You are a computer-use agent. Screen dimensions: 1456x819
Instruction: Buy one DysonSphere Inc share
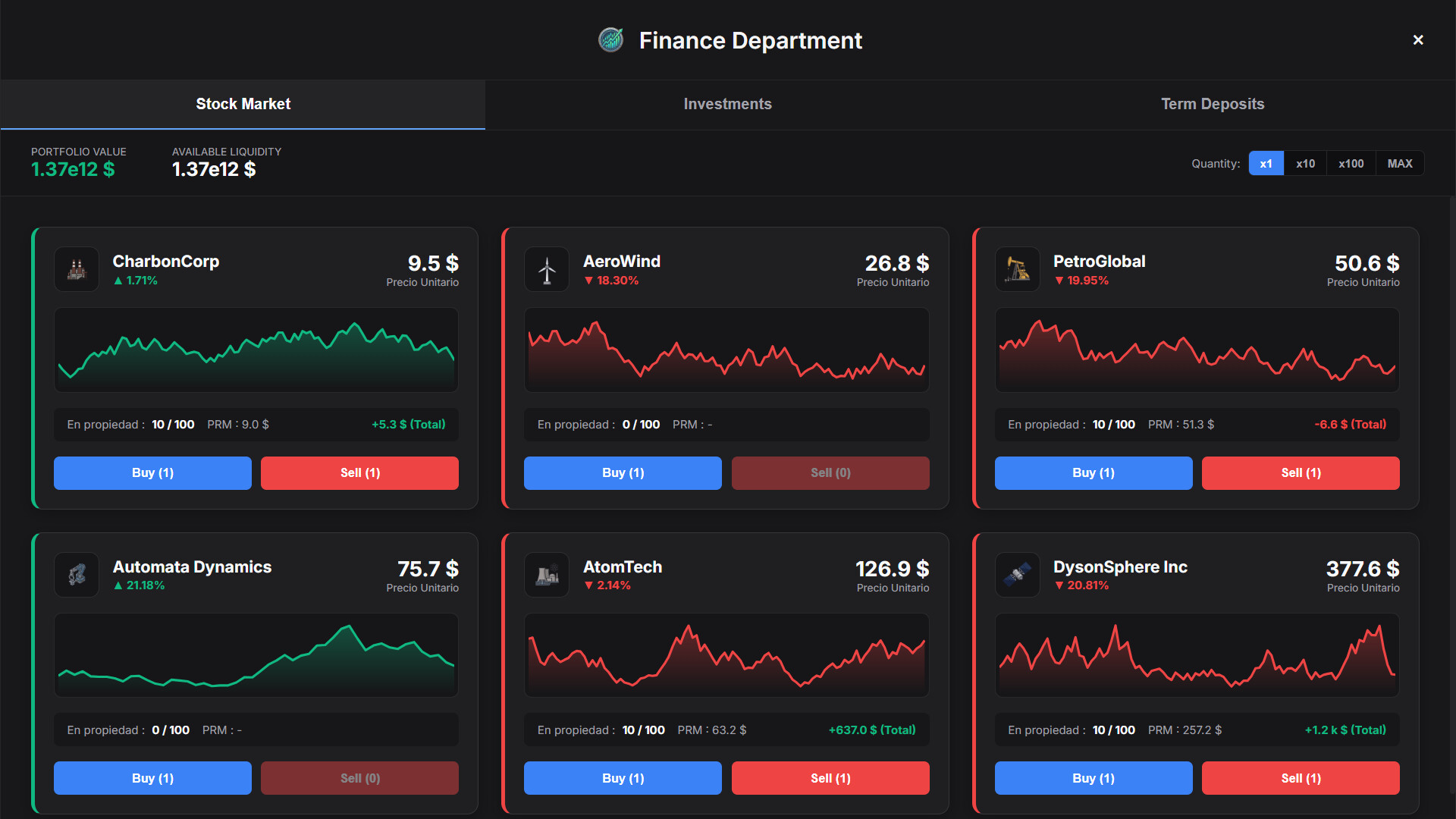tap(1094, 778)
